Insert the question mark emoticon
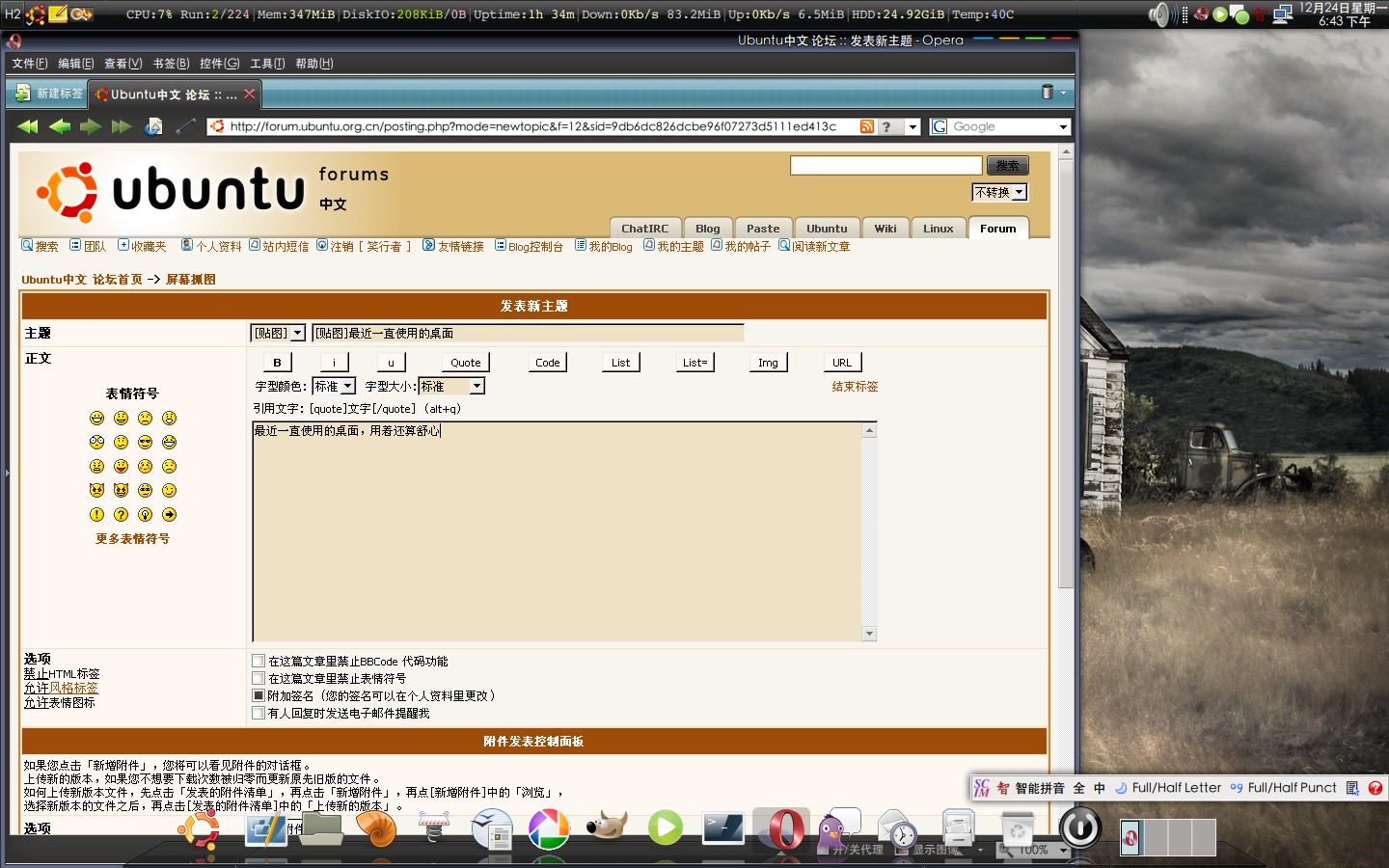1389x868 pixels. (x=121, y=514)
